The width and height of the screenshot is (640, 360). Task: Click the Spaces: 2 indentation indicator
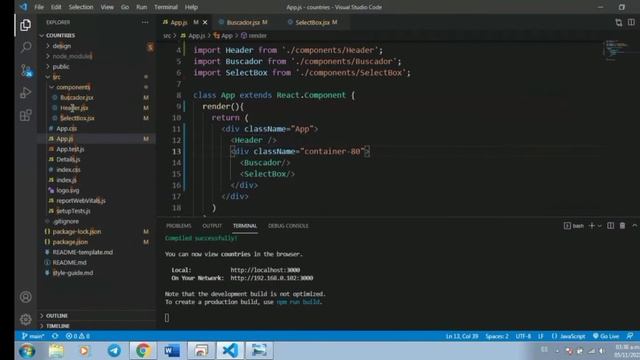pyautogui.click(x=497, y=336)
